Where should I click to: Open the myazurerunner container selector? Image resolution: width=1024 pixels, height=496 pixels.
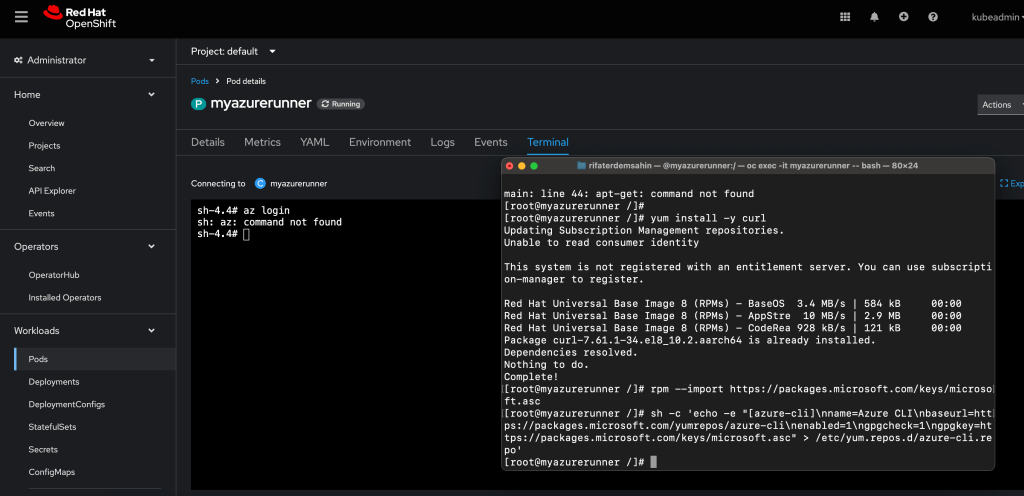298,183
